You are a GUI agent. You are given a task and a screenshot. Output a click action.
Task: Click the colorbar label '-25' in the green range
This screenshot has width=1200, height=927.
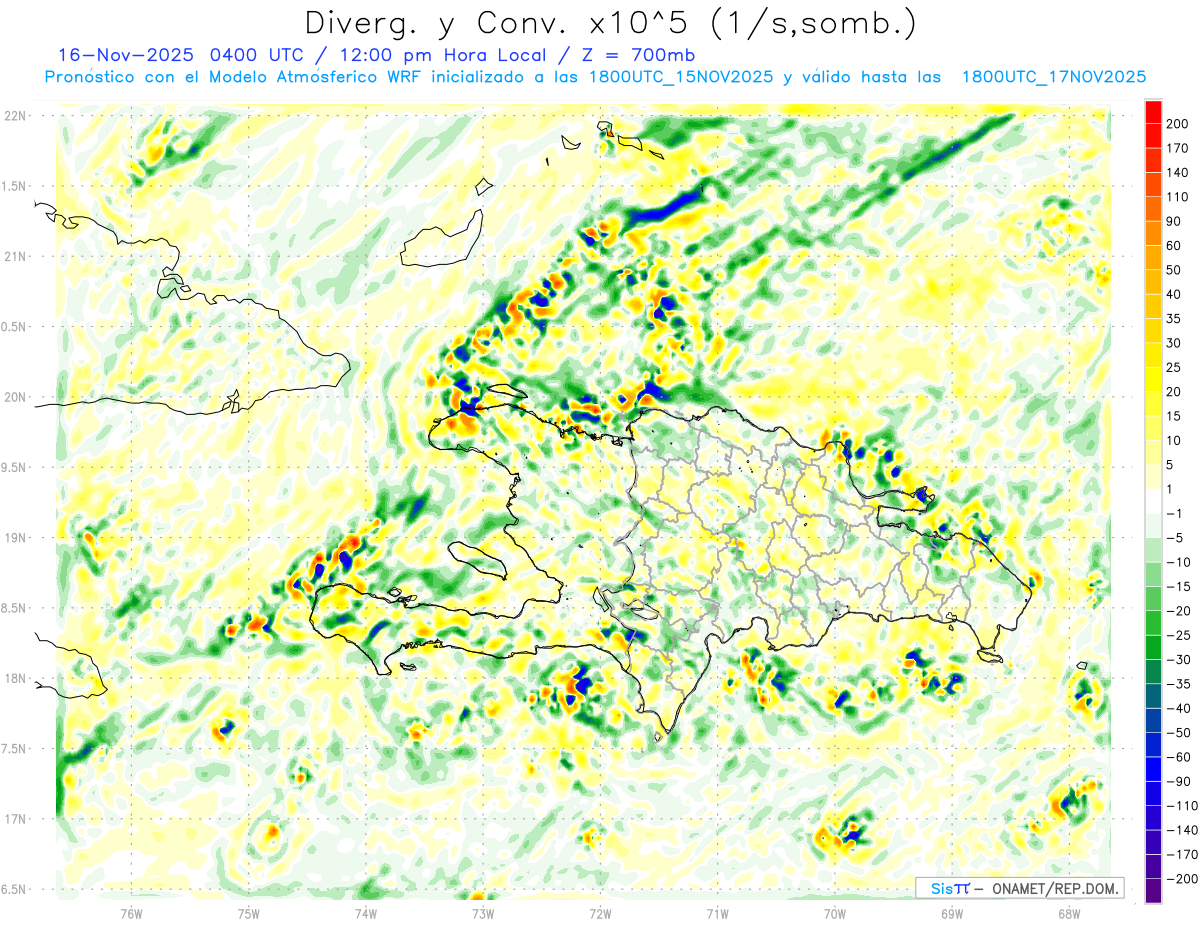[1178, 635]
